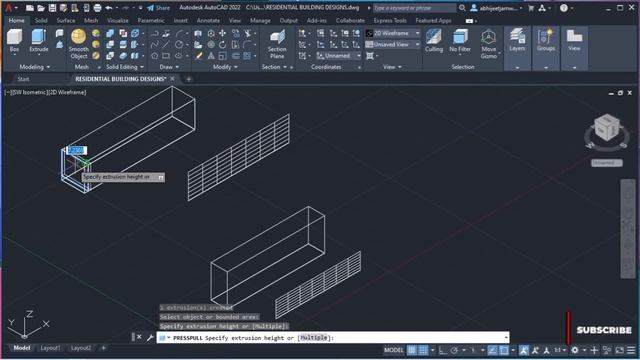
Task: Switch to the Annotate ribbon tab
Action: point(208,20)
